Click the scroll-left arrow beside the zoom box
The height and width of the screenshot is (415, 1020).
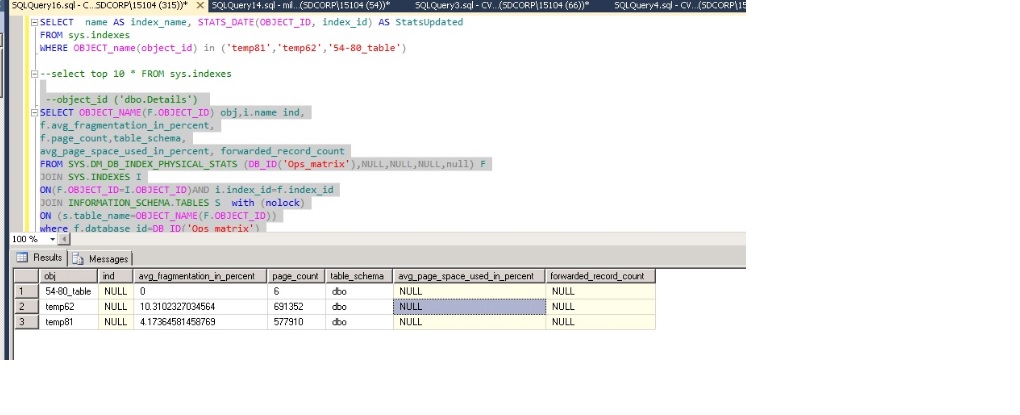click(64, 239)
